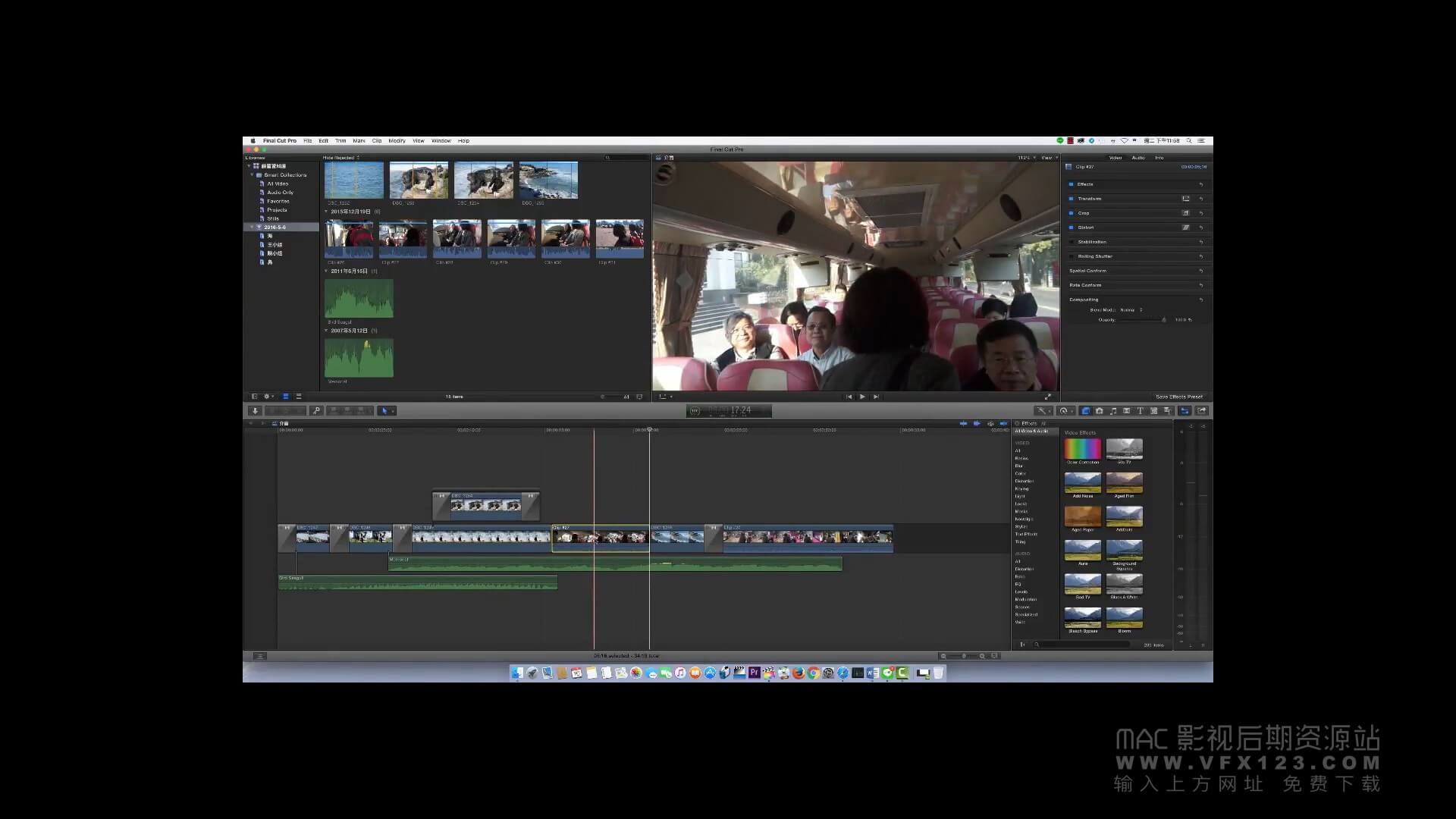1456x819 pixels.
Task: Adjust the Opacity slider
Action: (x=1143, y=320)
